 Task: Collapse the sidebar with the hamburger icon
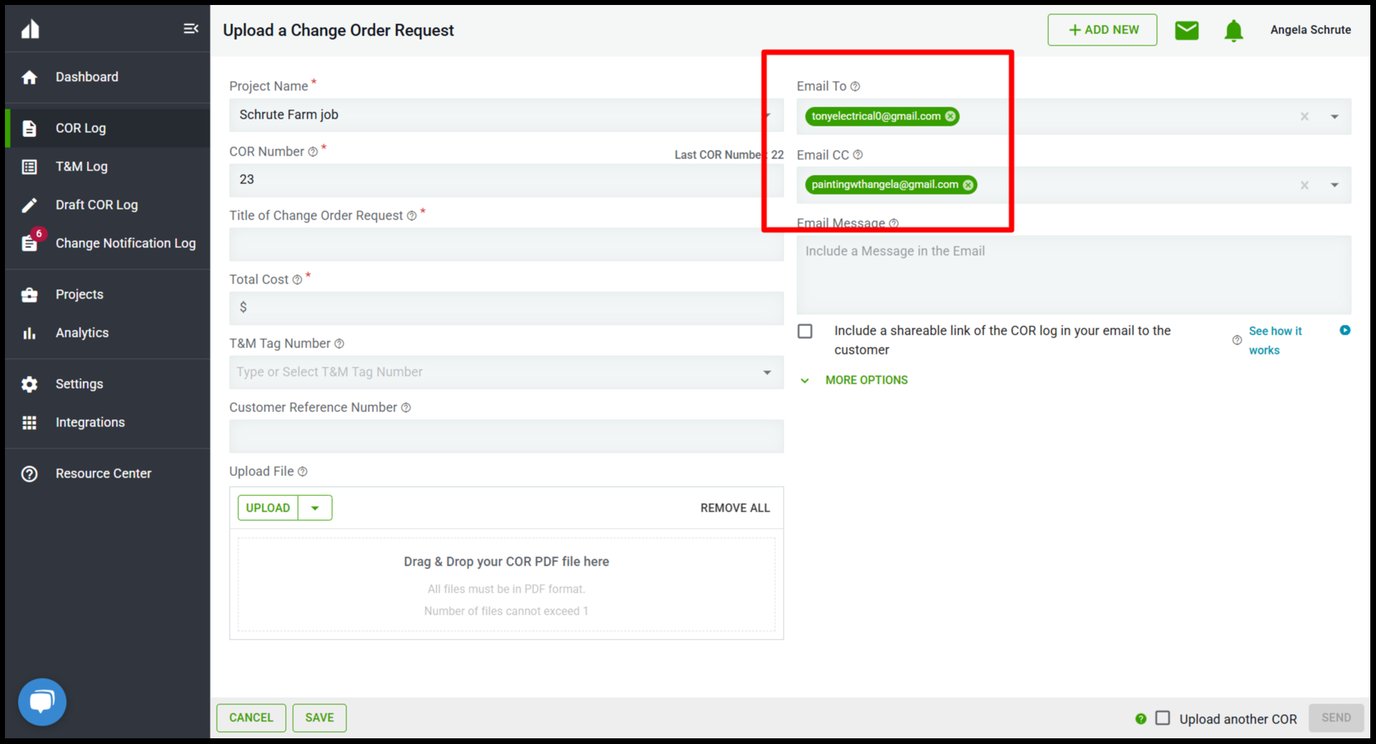191,28
